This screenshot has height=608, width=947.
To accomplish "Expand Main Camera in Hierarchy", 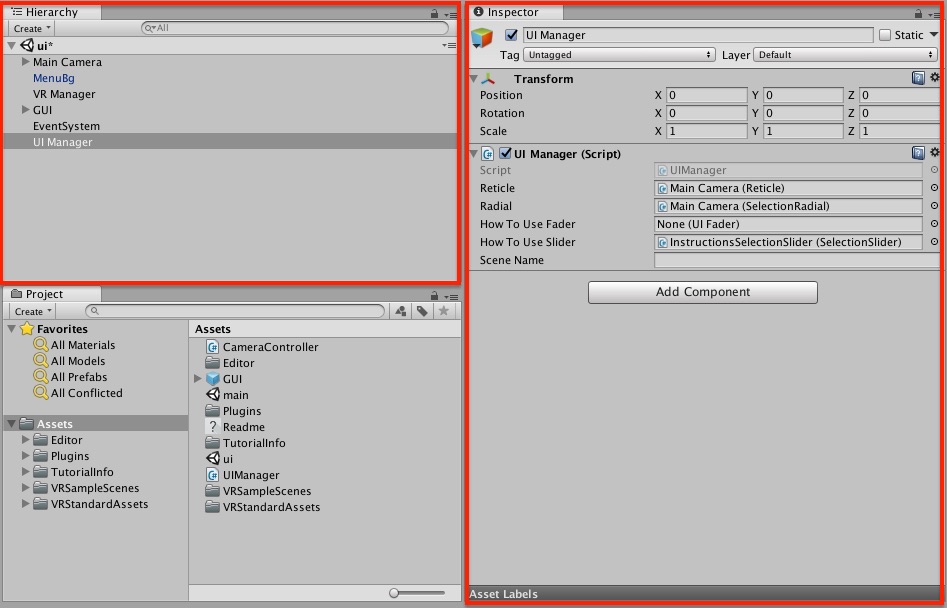I will (x=25, y=62).
